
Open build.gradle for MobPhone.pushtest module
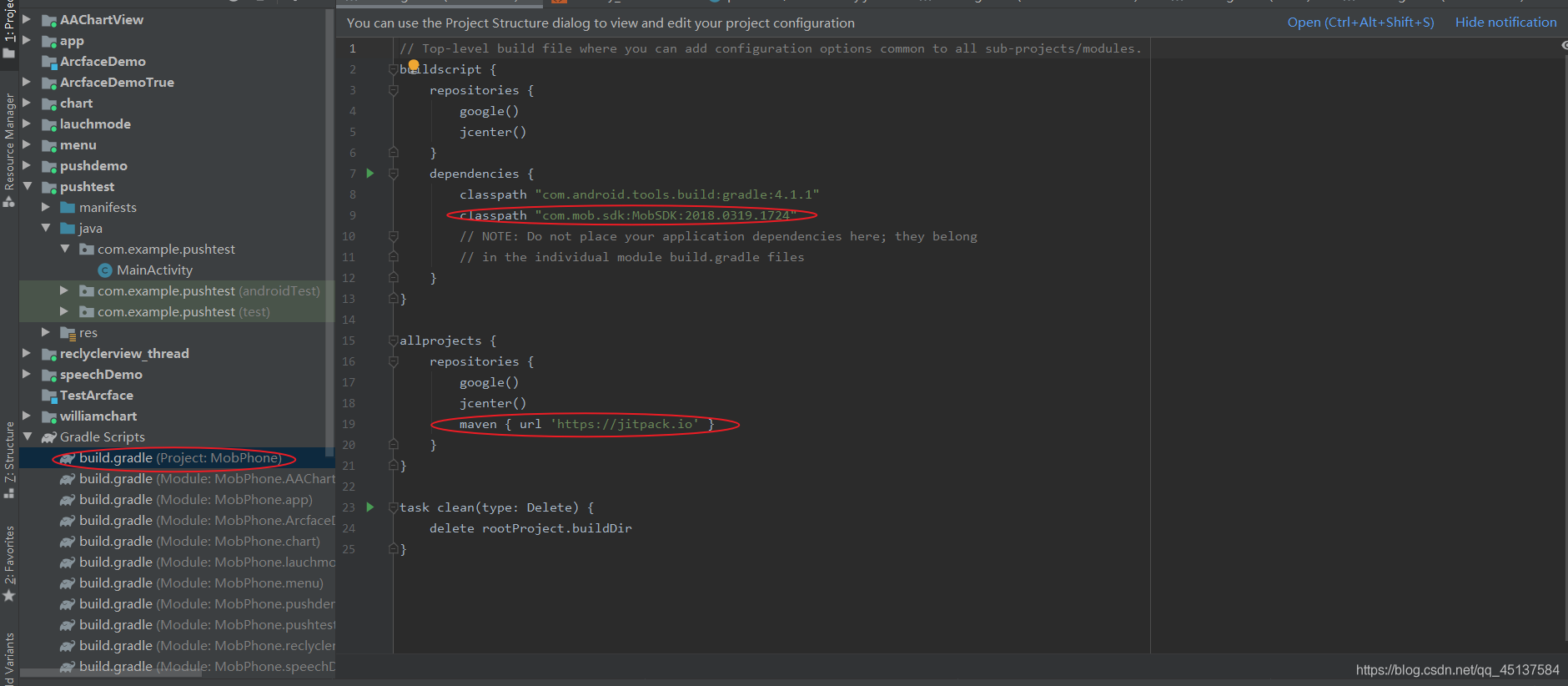[207, 624]
